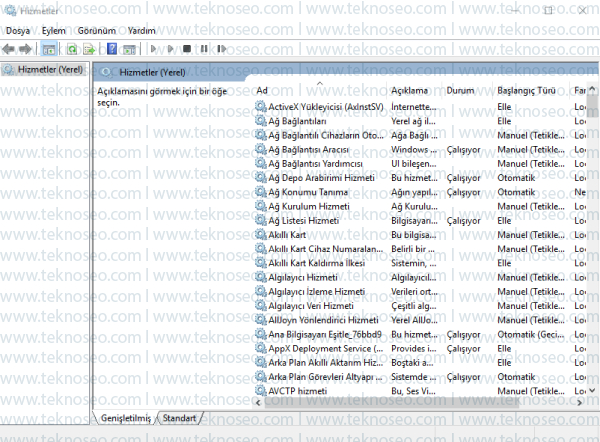Image resolution: width=600 pixels, height=442 pixels.
Task: Select Ana Bilgisayarı Eşitle_76bbd9 service
Action: point(325,334)
